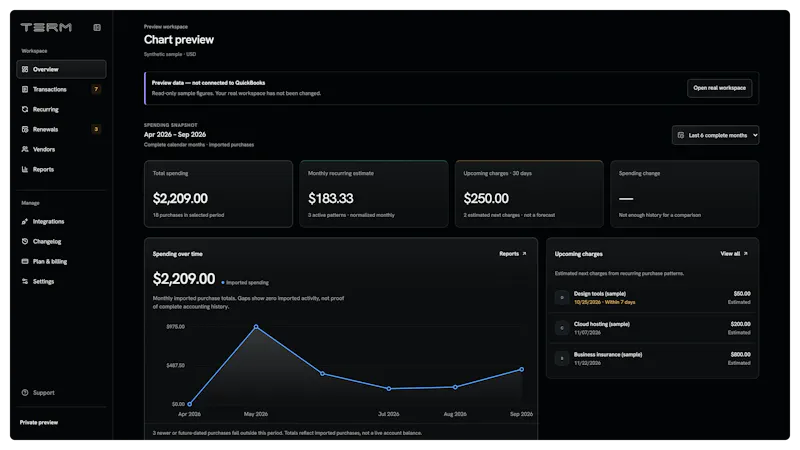Click the $200.00 estimated amount
Screen dimensions: 800x450
click(740, 324)
